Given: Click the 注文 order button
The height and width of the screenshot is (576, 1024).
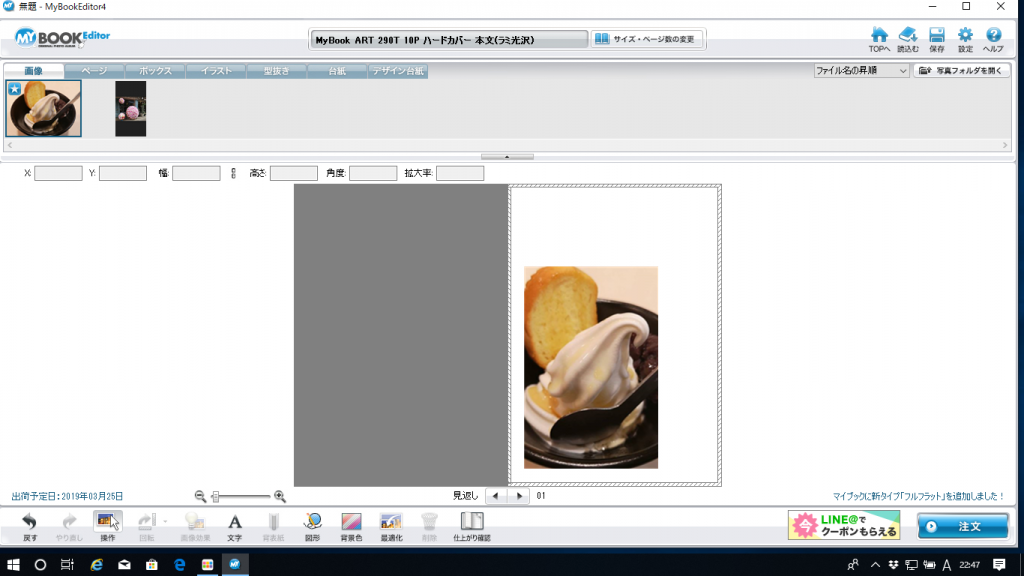Looking at the screenshot, I should click(x=962, y=526).
